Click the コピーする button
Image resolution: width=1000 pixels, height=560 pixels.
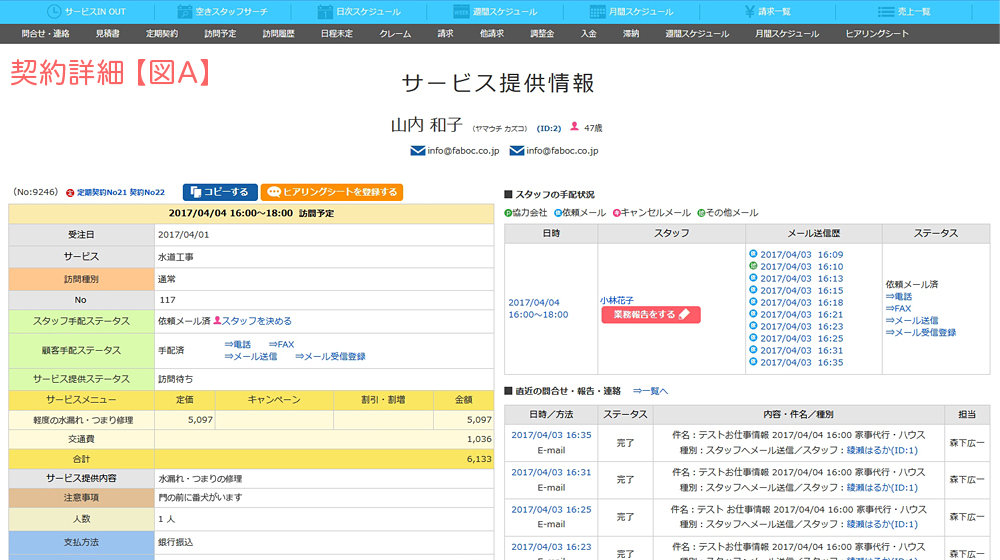(x=220, y=192)
